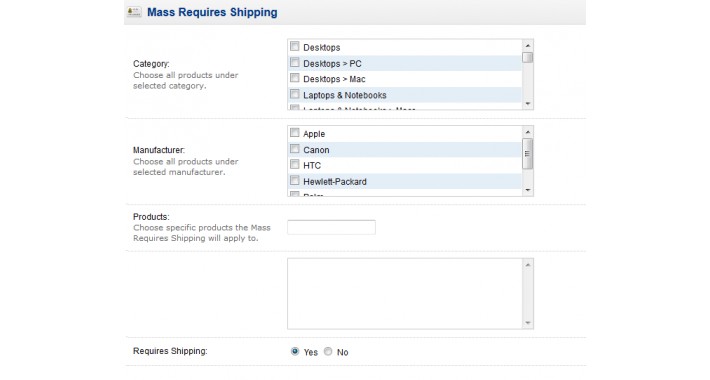Screen dimensions: 710x380
Task: Click the Mass Requires Shipping heading
Action: 212,12
